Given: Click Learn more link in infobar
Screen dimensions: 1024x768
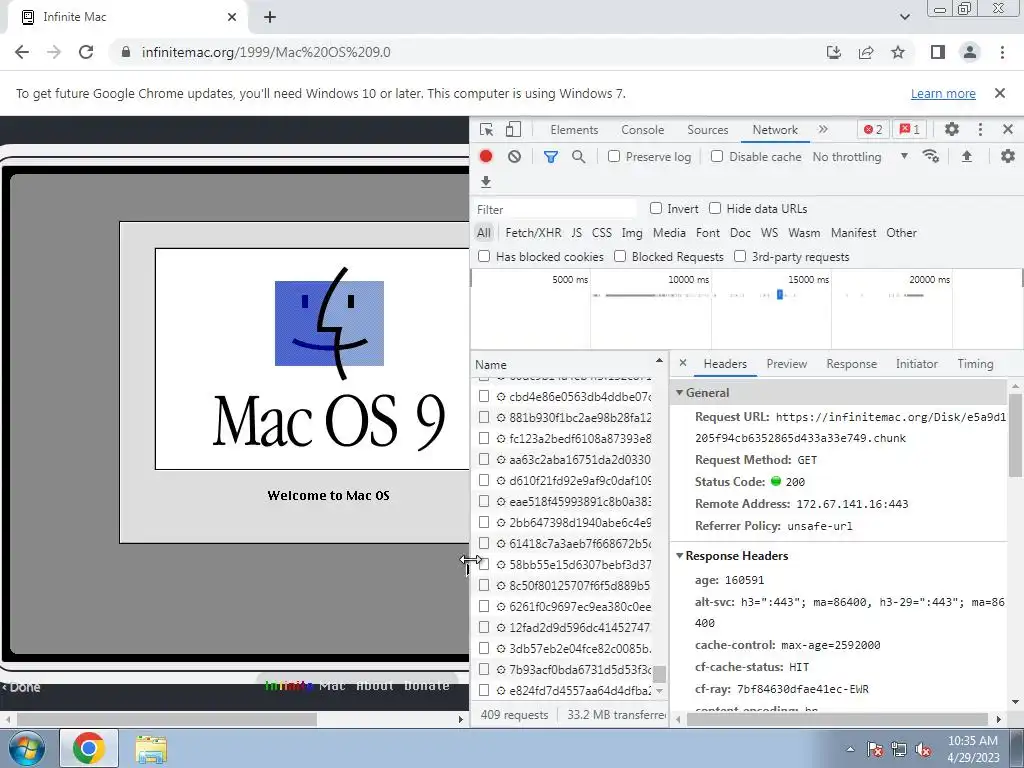Looking at the screenshot, I should point(943,93).
